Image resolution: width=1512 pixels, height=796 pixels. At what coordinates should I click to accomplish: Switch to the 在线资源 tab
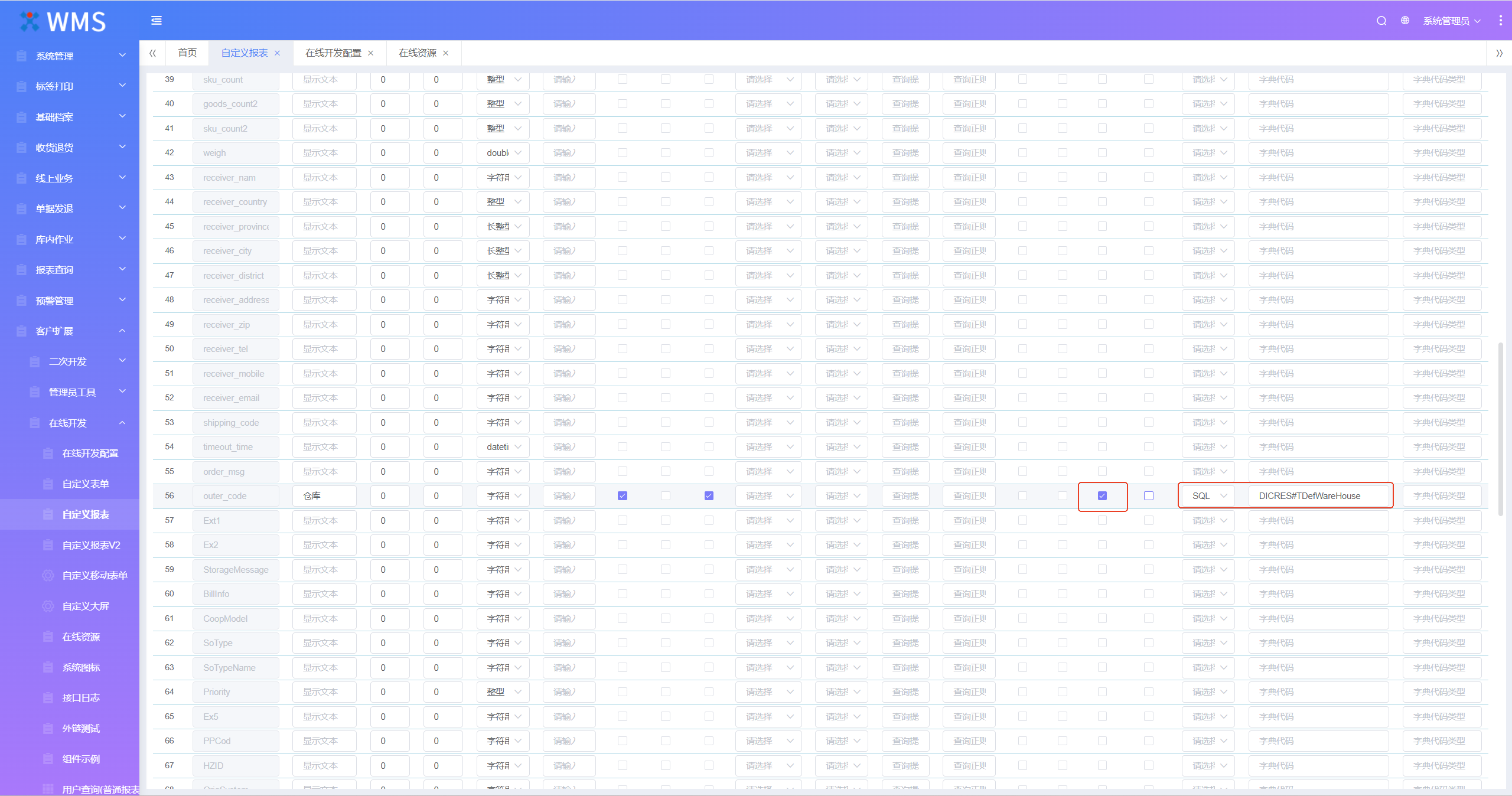(418, 53)
